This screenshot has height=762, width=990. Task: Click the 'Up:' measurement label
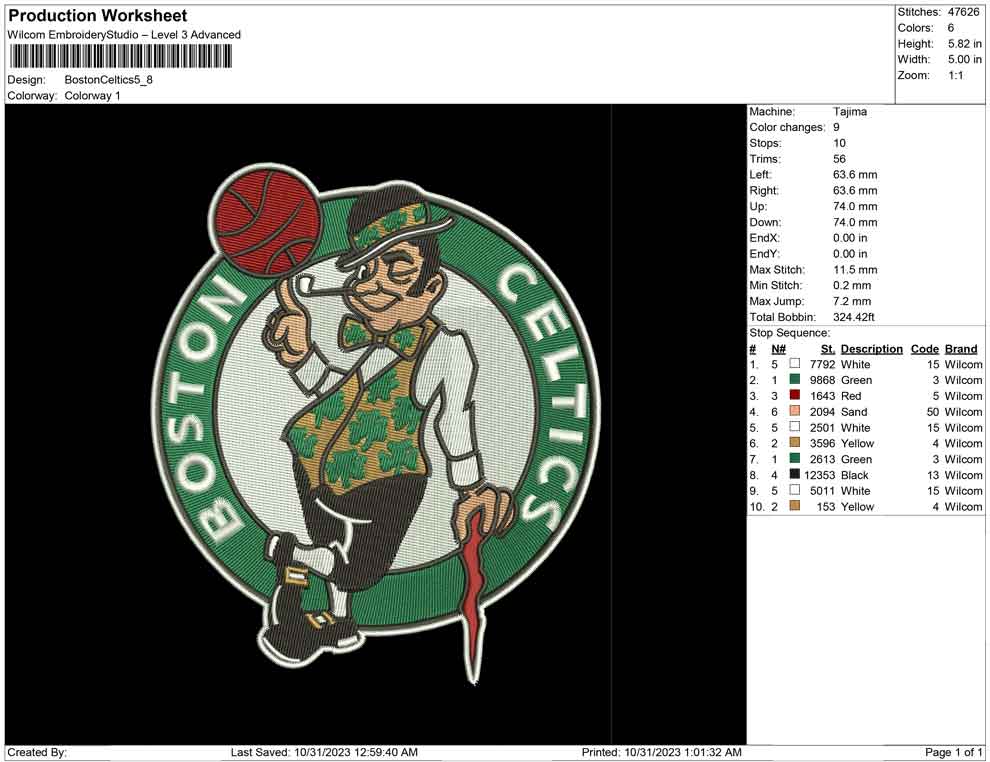tap(758, 206)
